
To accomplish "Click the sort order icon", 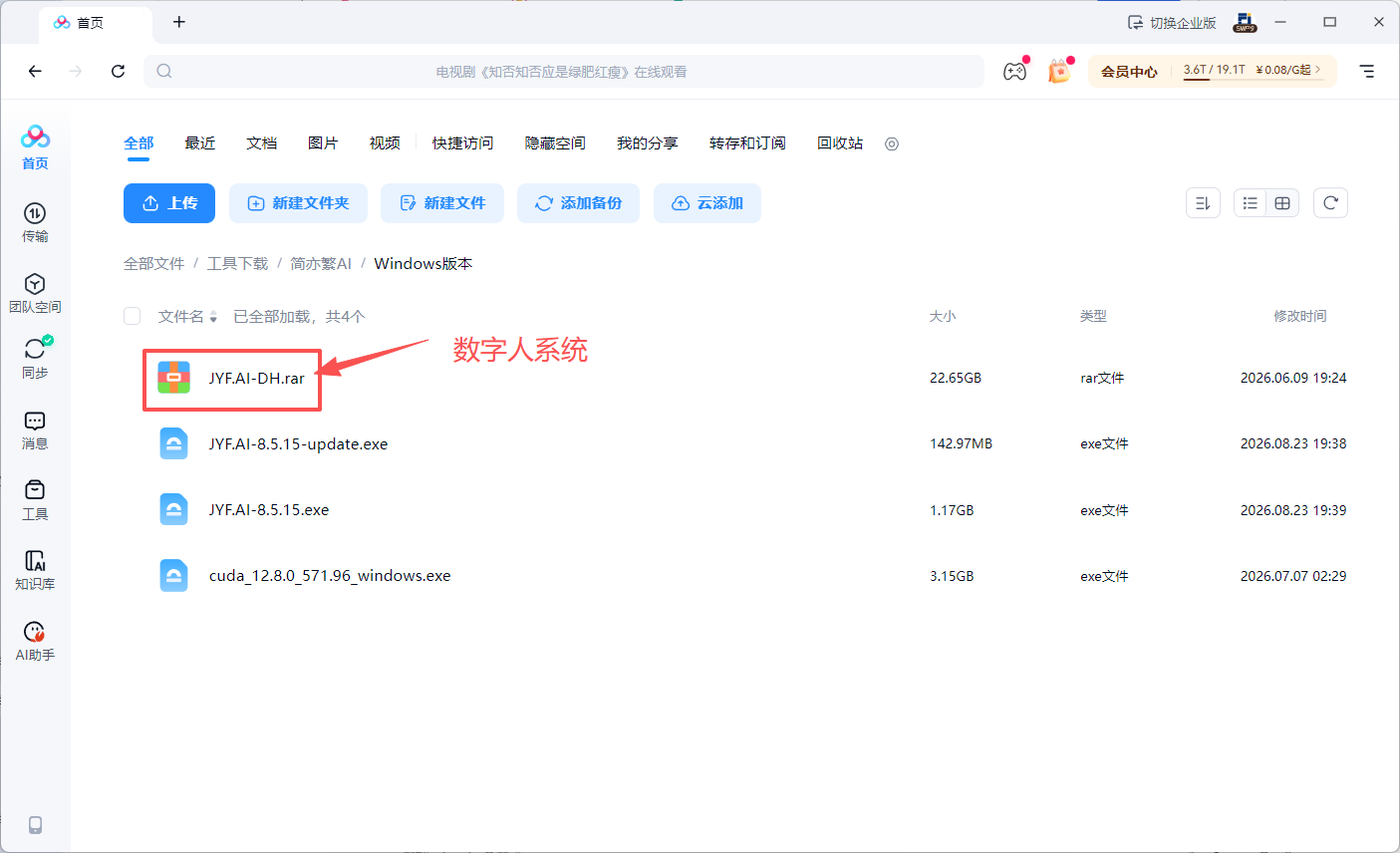I will click(1203, 203).
